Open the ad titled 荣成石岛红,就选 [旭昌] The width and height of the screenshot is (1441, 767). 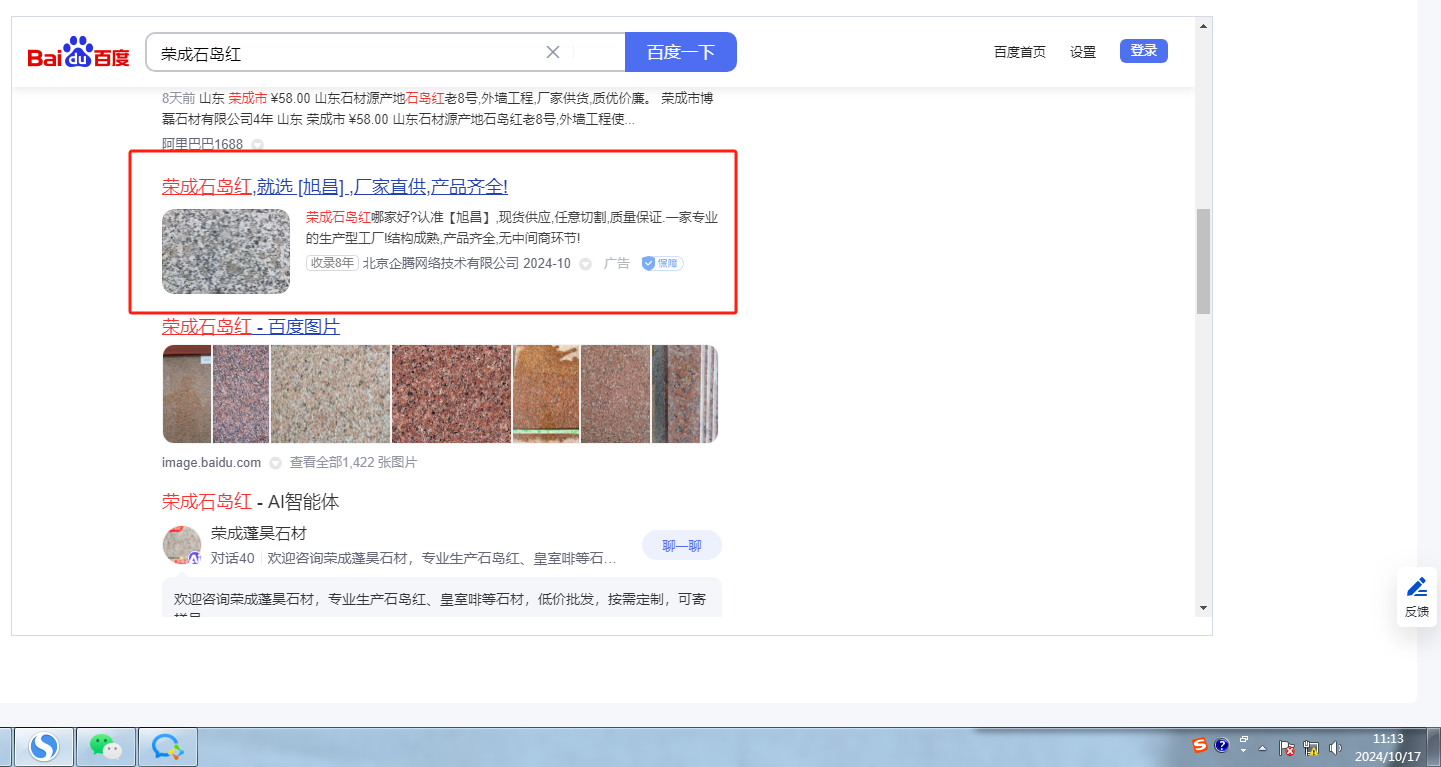point(335,186)
